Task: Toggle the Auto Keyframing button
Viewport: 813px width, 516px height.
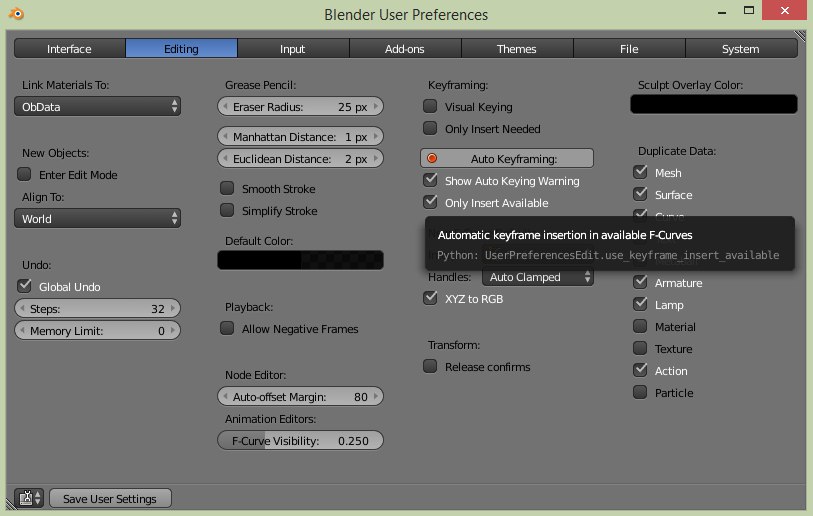Action: [507, 158]
